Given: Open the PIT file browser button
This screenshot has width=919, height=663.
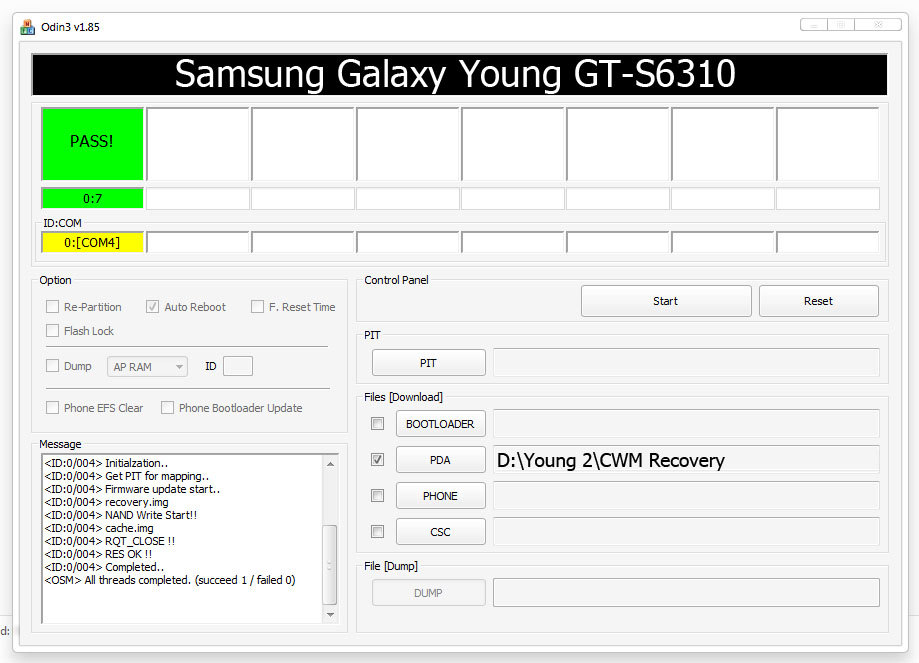Looking at the screenshot, I should [x=428, y=363].
